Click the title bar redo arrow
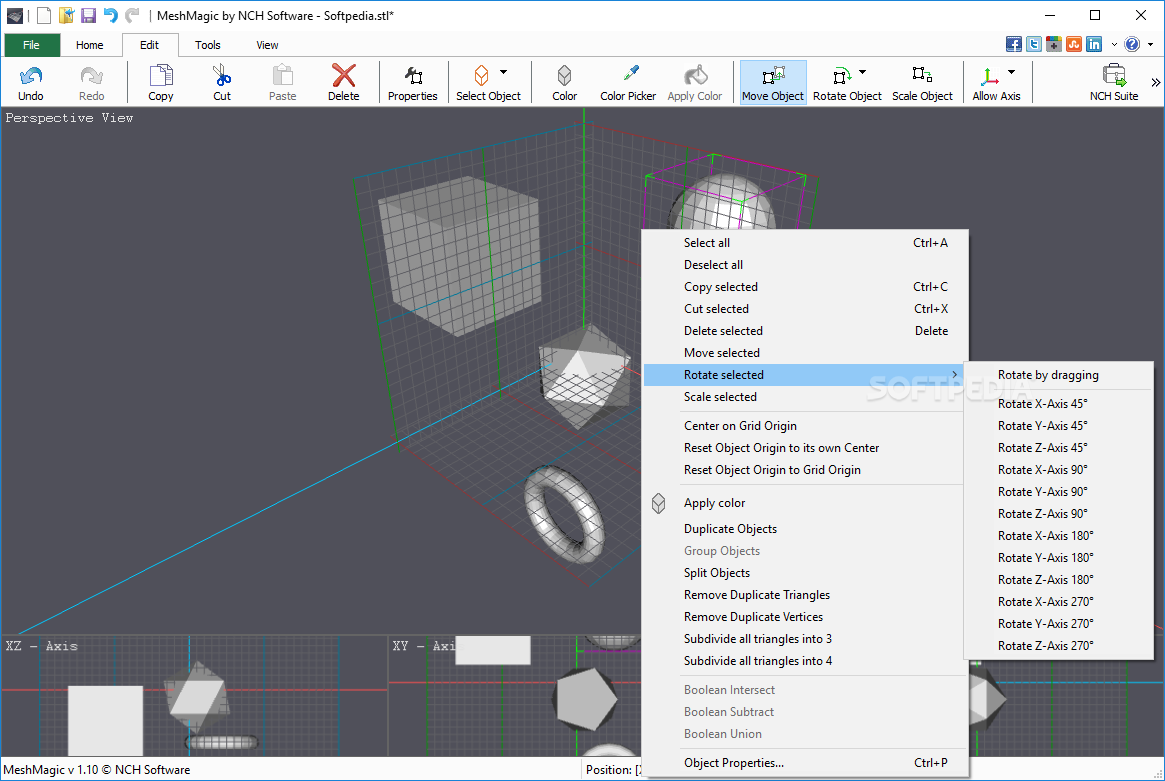Viewport: 1165px width, 781px height. [132, 15]
